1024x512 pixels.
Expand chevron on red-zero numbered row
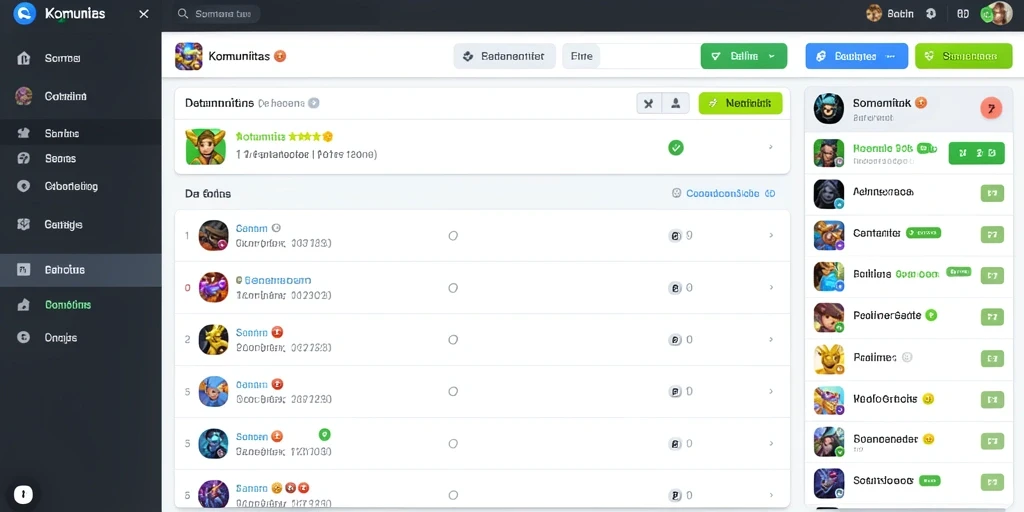(771, 287)
